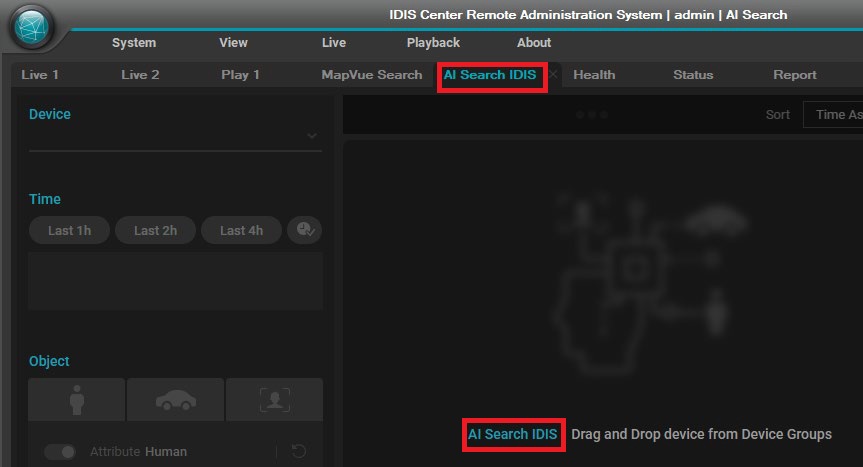Close the AI Search IDIS tab
The width and height of the screenshot is (863, 467).
(553, 75)
